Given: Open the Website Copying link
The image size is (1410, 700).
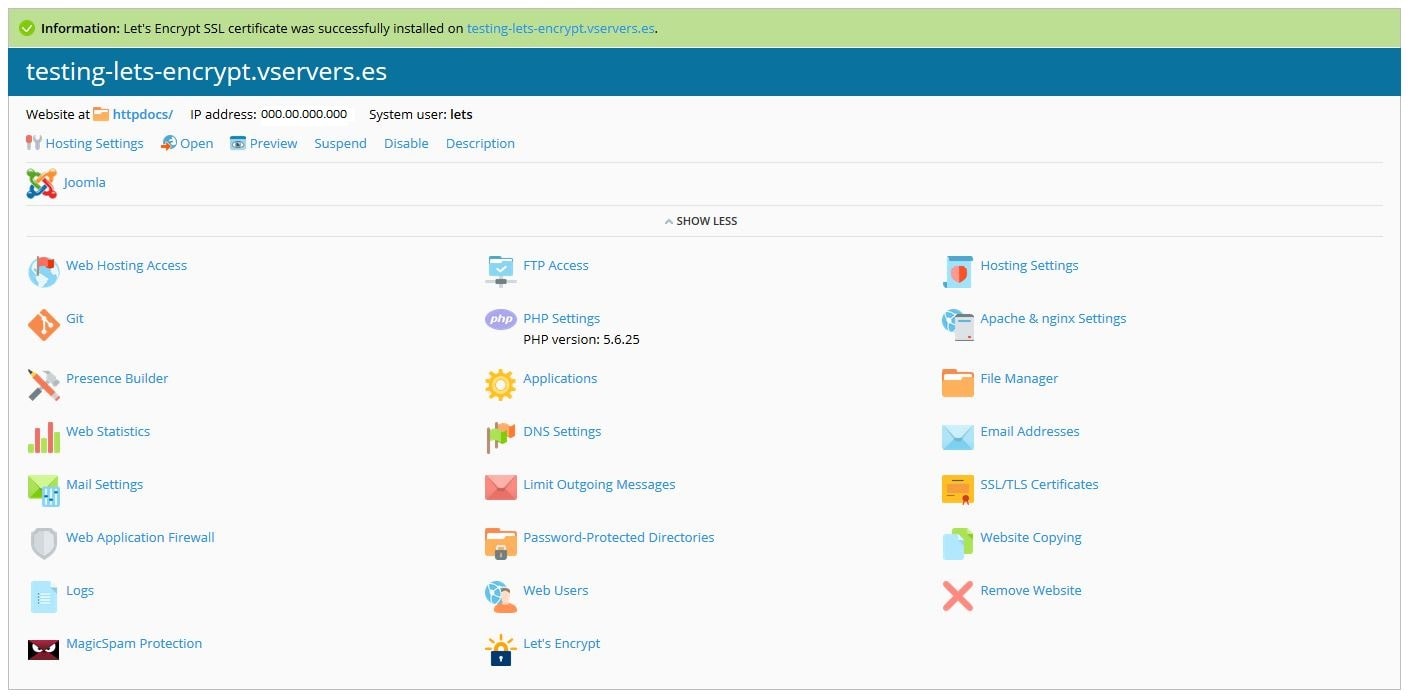Looking at the screenshot, I should [1031, 537].
